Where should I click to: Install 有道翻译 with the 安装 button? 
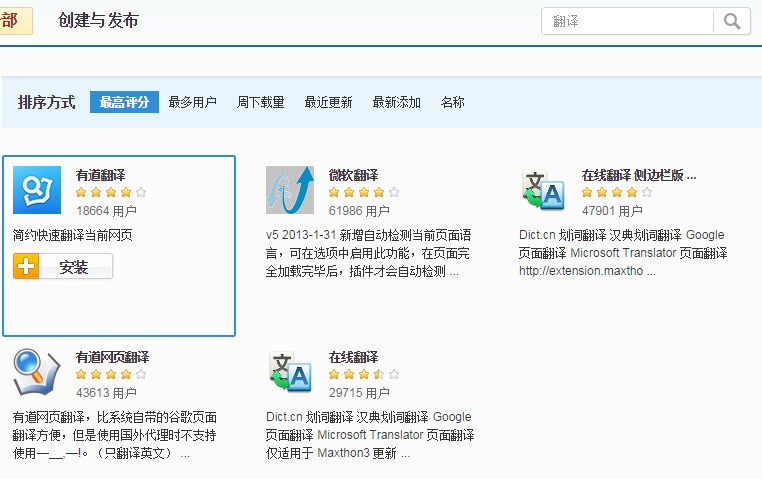(x=63, y=266)
